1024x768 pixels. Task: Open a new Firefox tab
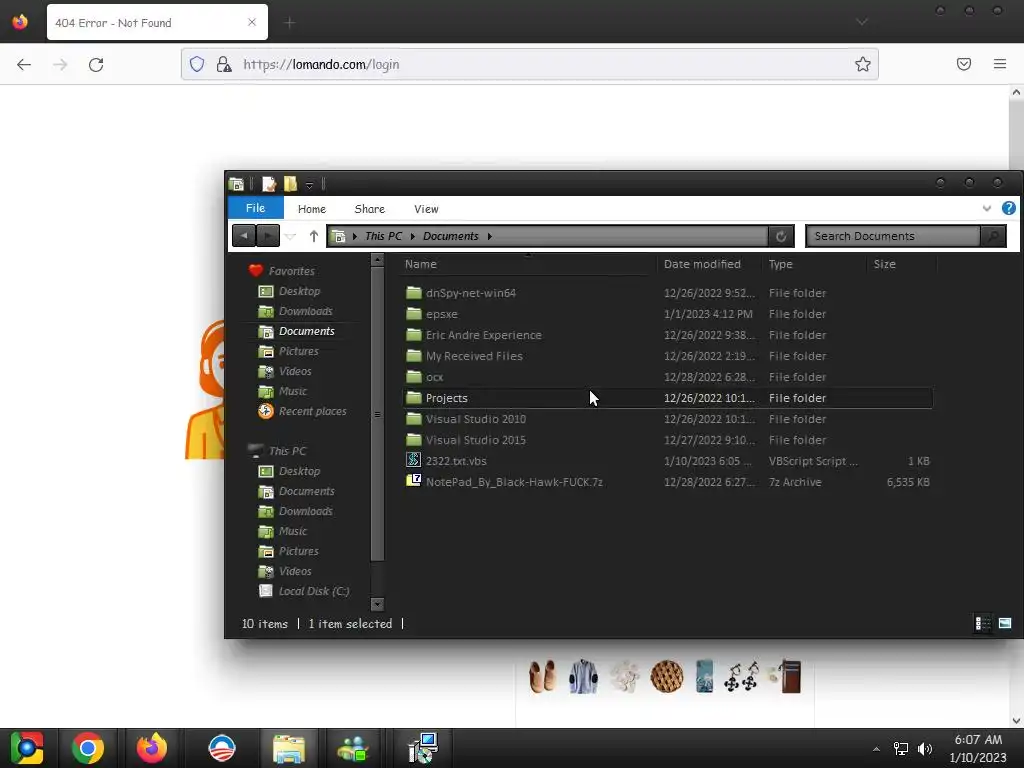pos(289,23)
